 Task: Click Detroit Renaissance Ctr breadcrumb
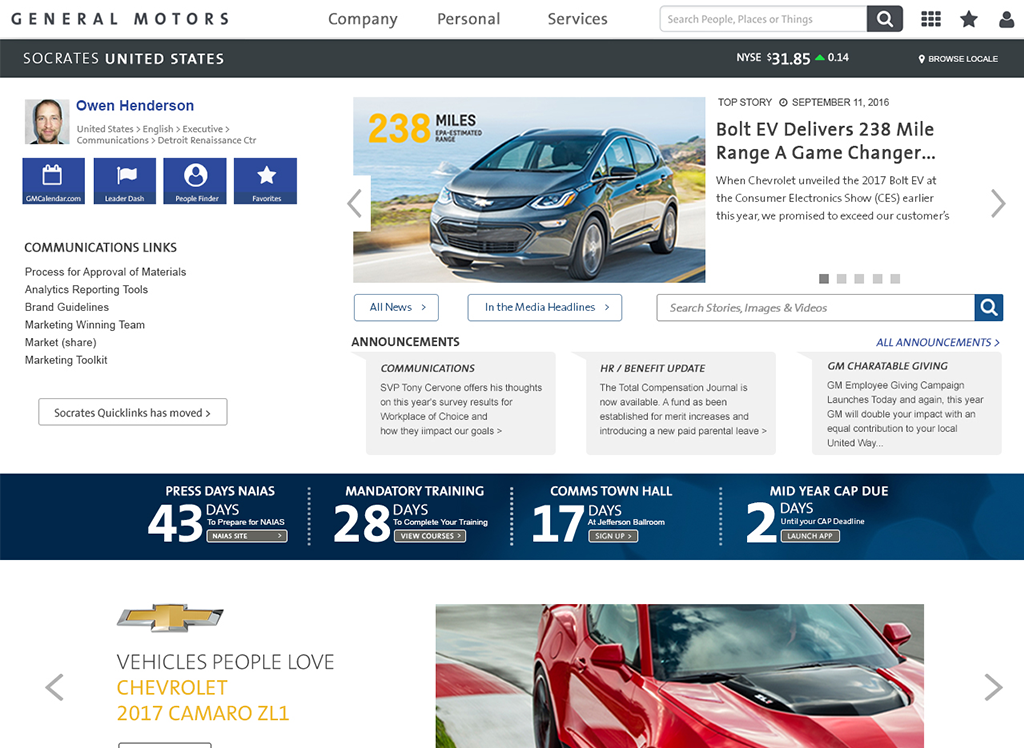click(206, 140)
